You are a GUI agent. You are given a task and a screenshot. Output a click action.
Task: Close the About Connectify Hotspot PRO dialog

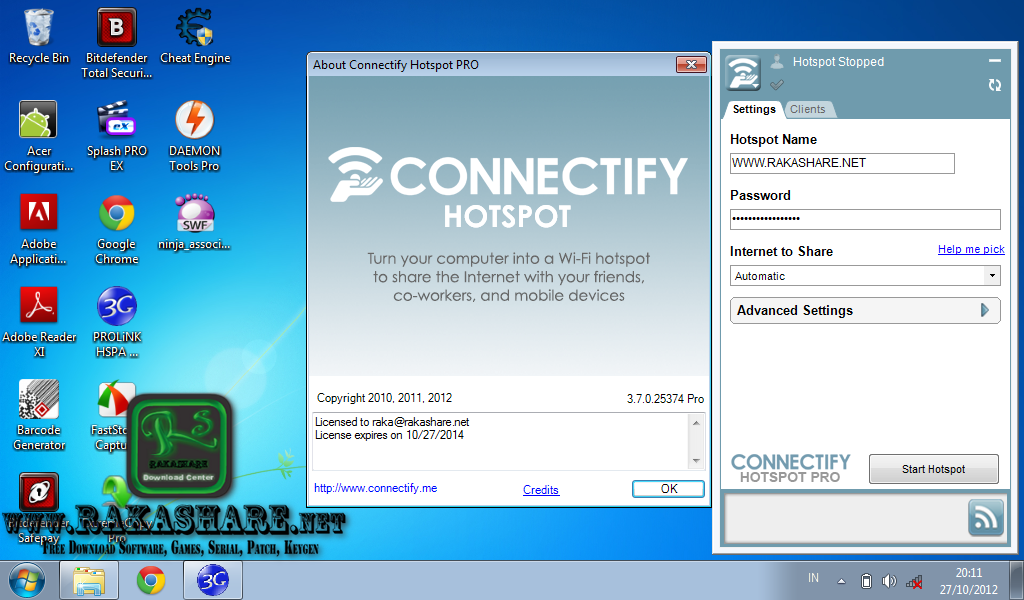[691, 64]
